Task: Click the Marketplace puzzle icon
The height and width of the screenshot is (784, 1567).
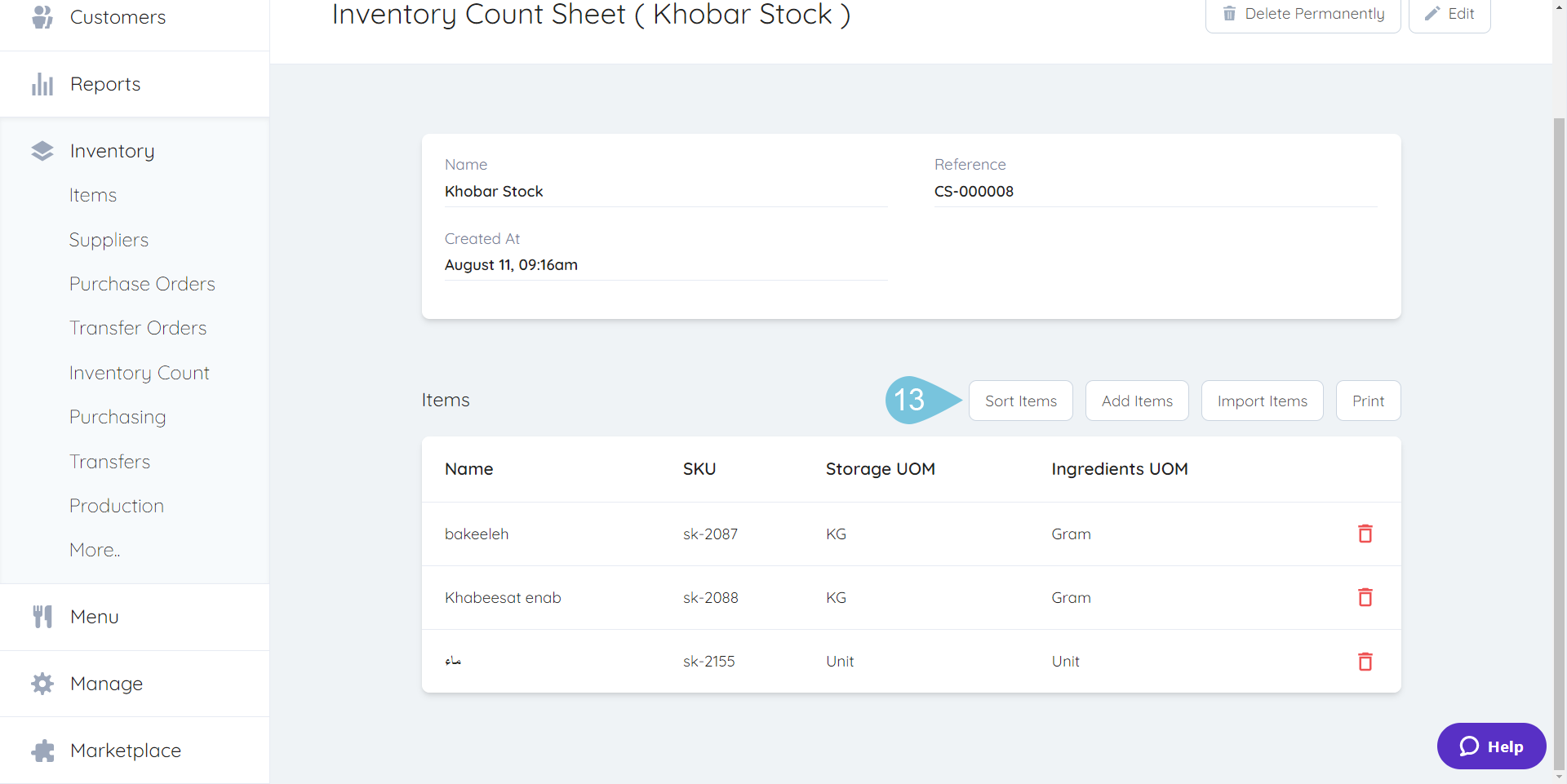Action: coord(42,750)
